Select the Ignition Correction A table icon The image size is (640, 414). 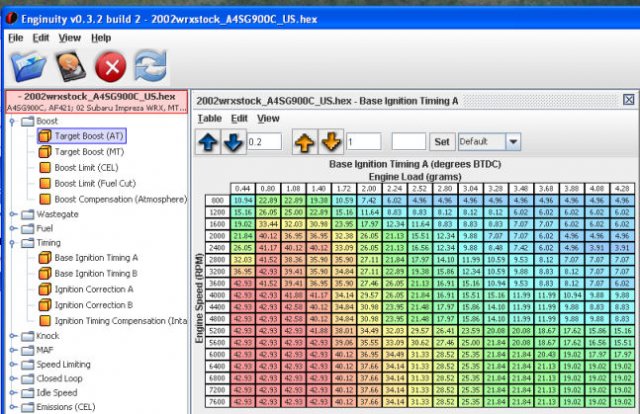point(45,289)
